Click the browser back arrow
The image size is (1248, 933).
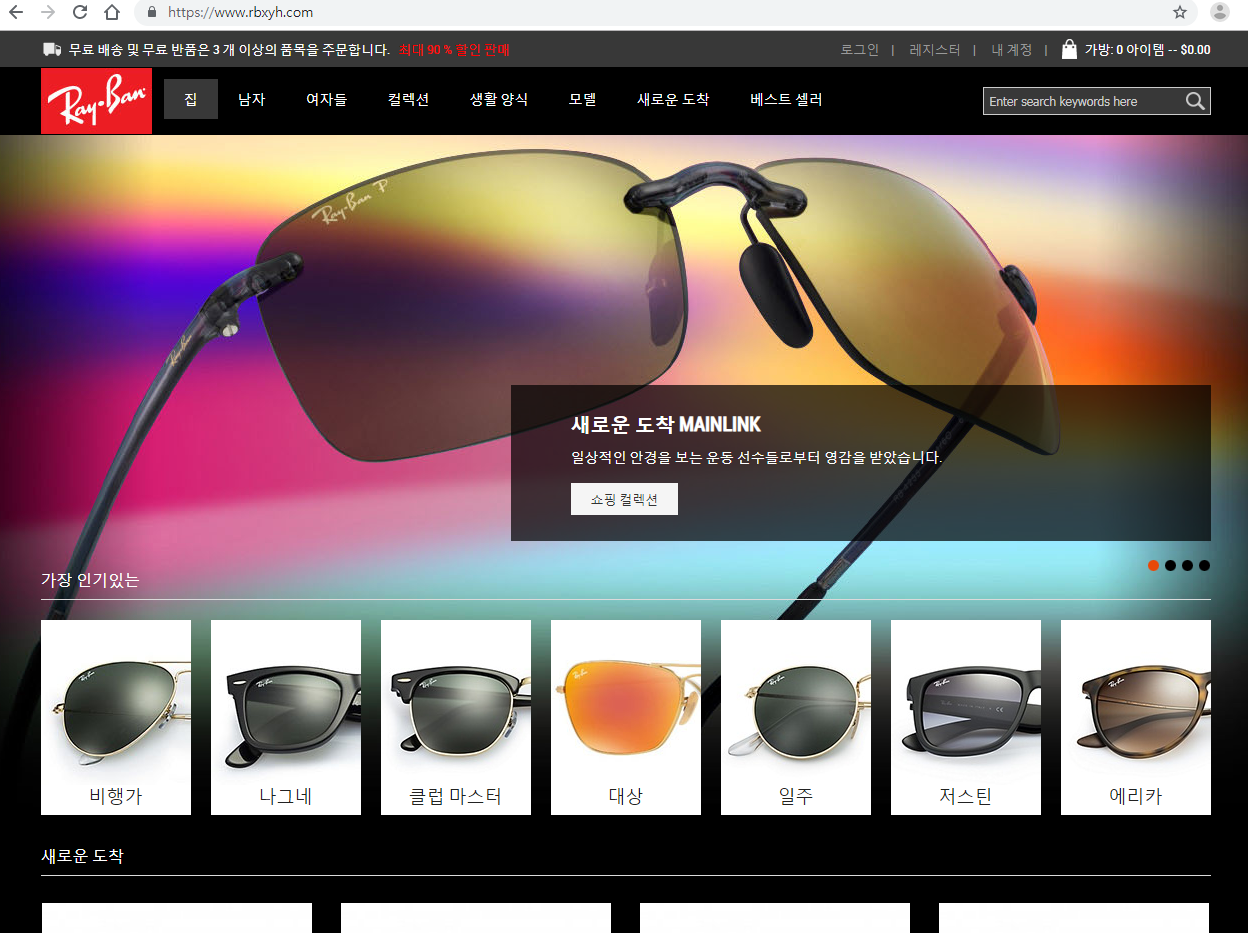pos(16,13)
